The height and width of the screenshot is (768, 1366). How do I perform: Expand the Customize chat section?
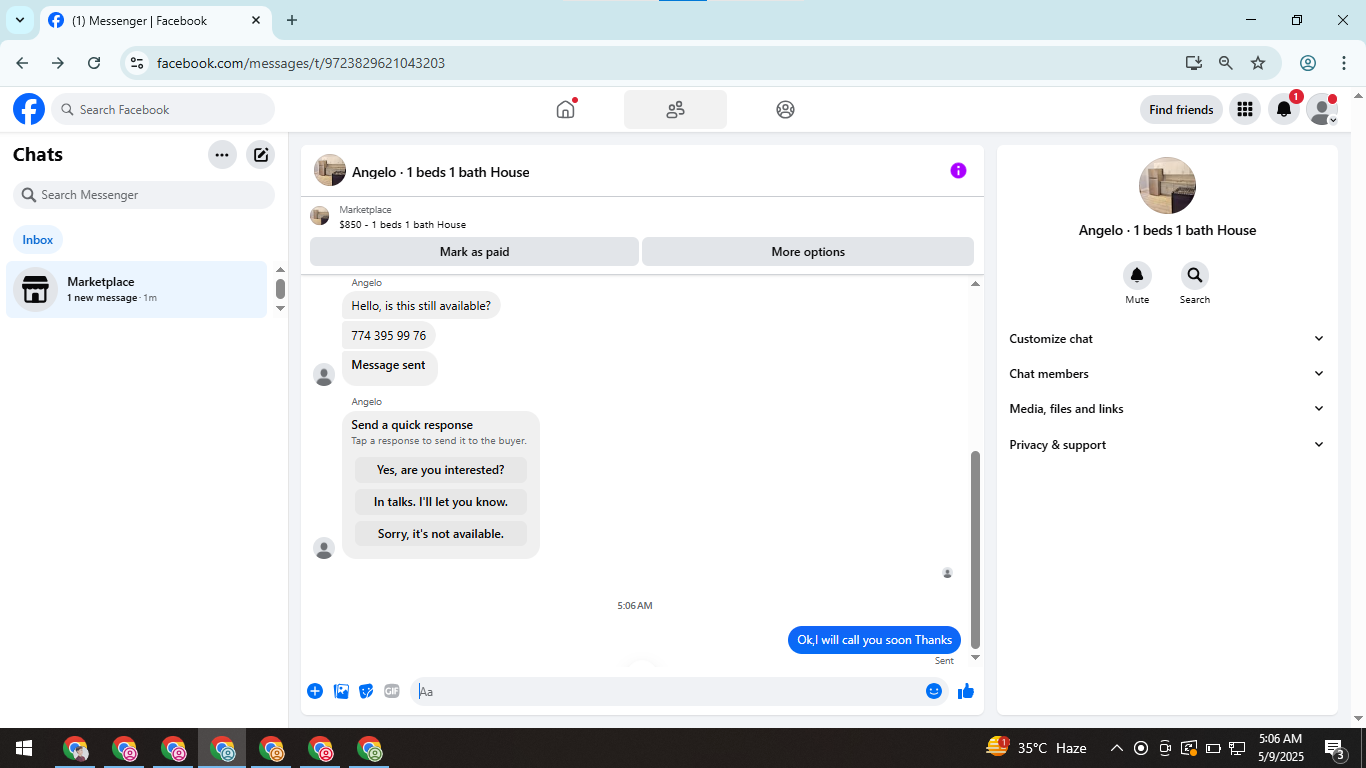tap(1167, 339)
